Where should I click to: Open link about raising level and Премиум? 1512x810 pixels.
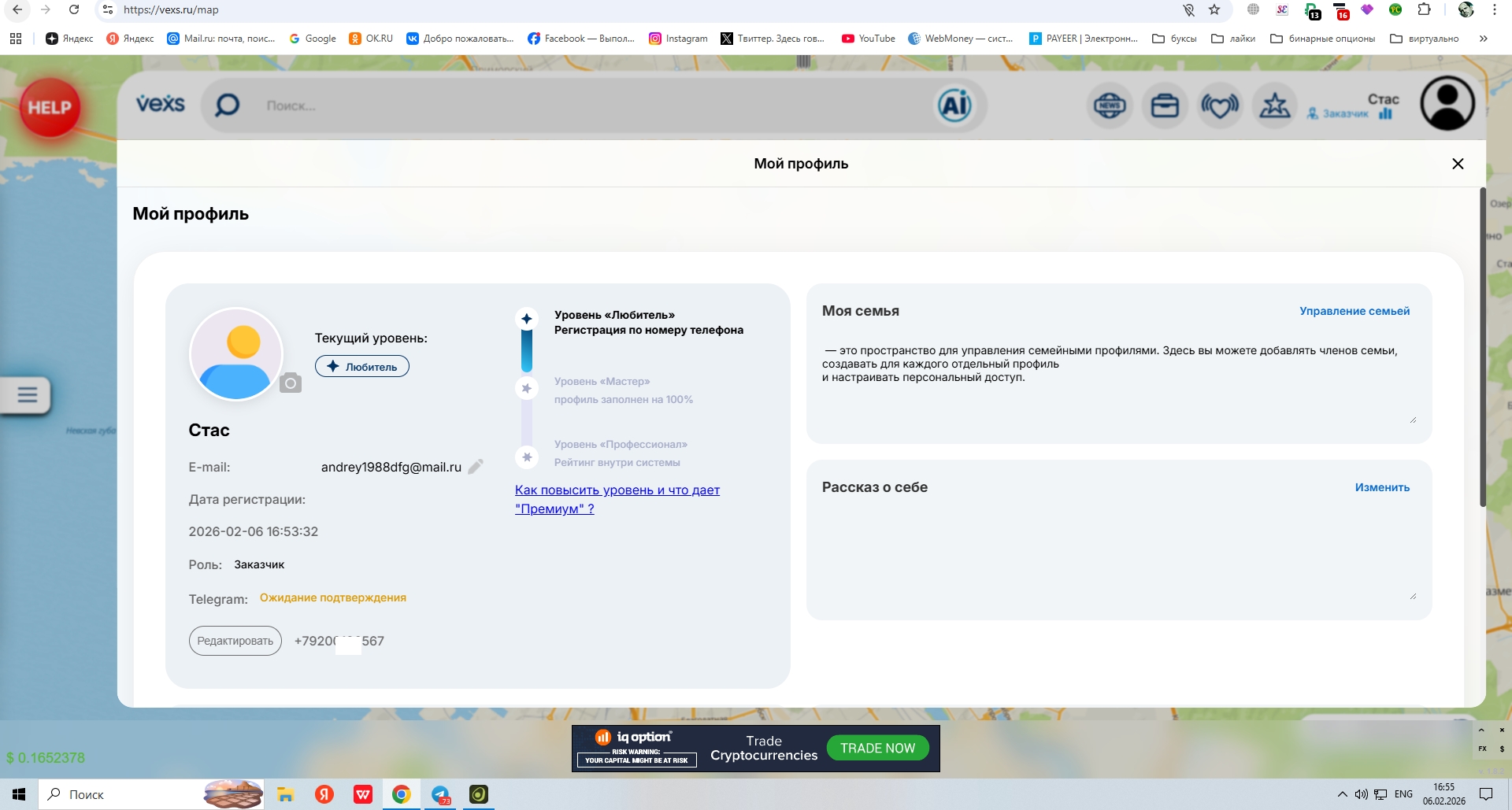(617, 499)
